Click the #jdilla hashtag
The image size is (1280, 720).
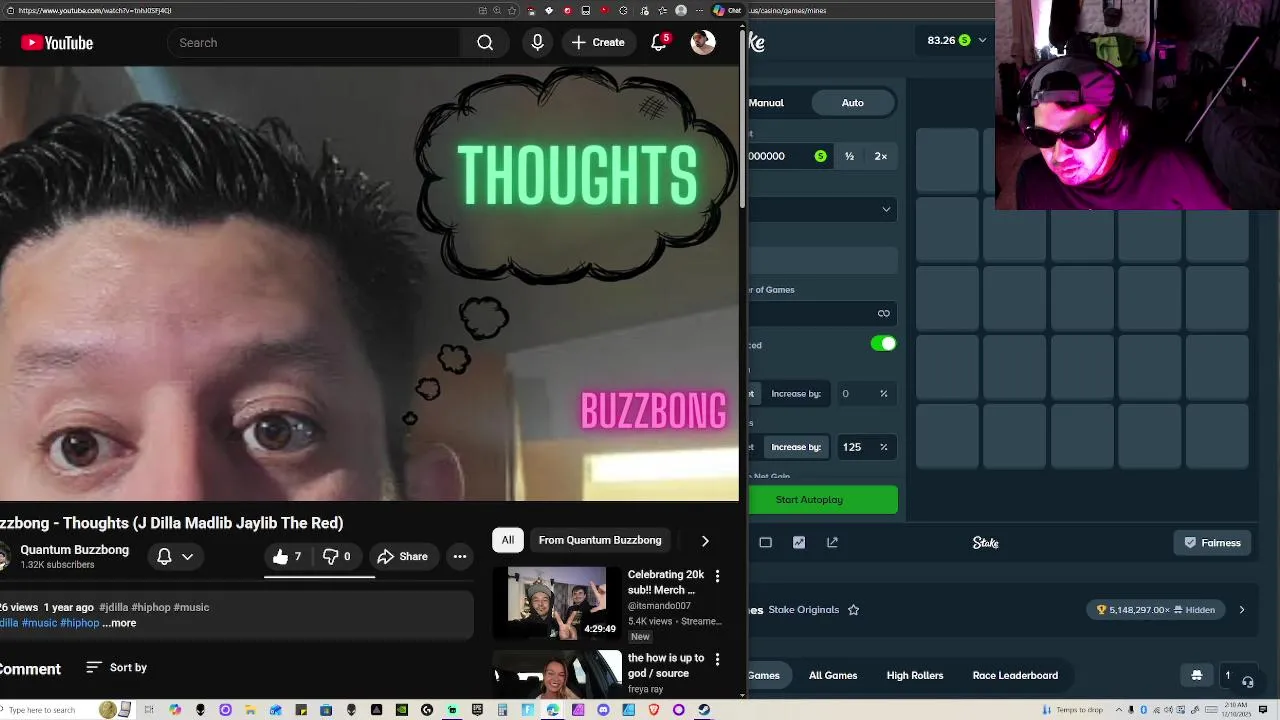(x=113, y=607)
